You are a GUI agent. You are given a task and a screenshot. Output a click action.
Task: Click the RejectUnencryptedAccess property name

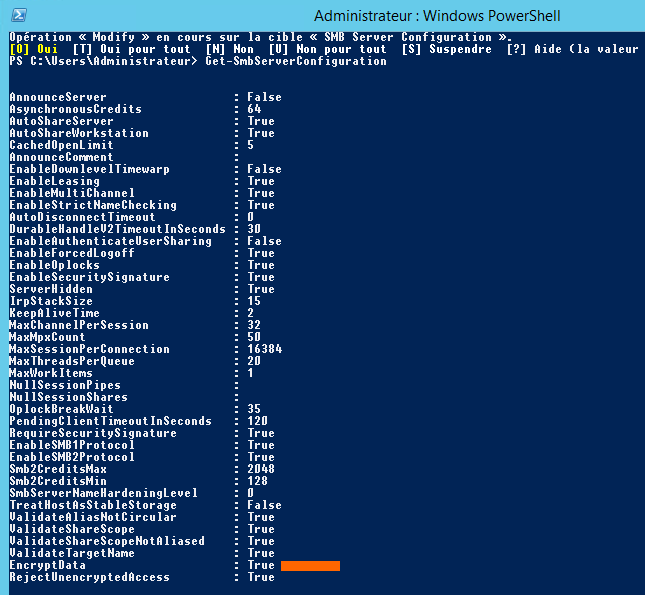[x=89, y=577]
